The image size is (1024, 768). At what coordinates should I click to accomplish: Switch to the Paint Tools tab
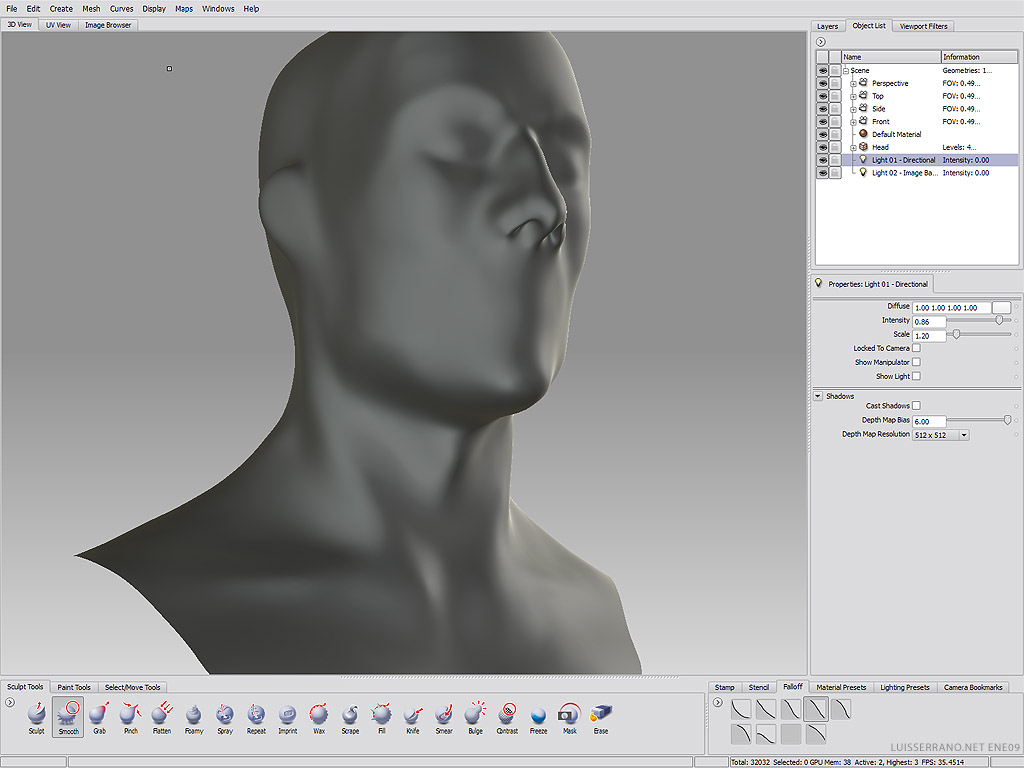[74, 687]
